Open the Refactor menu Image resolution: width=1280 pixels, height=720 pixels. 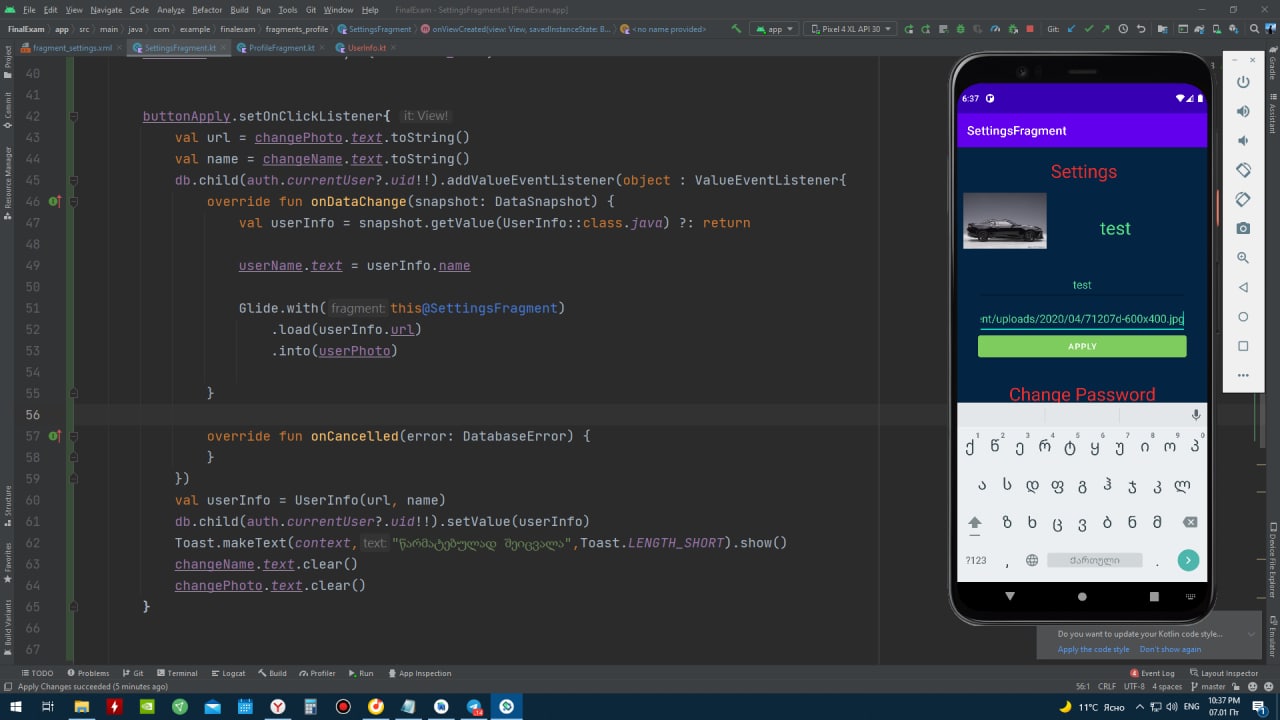tap(207, 9)
